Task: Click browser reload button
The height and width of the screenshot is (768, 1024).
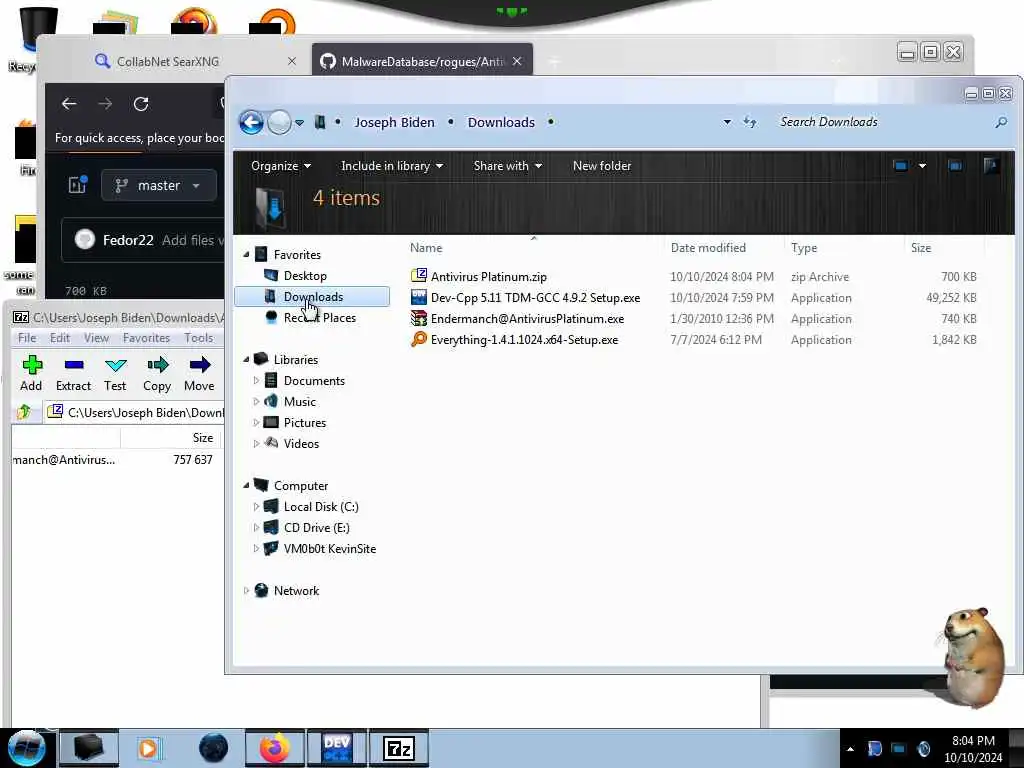Action: click(141, 104)
